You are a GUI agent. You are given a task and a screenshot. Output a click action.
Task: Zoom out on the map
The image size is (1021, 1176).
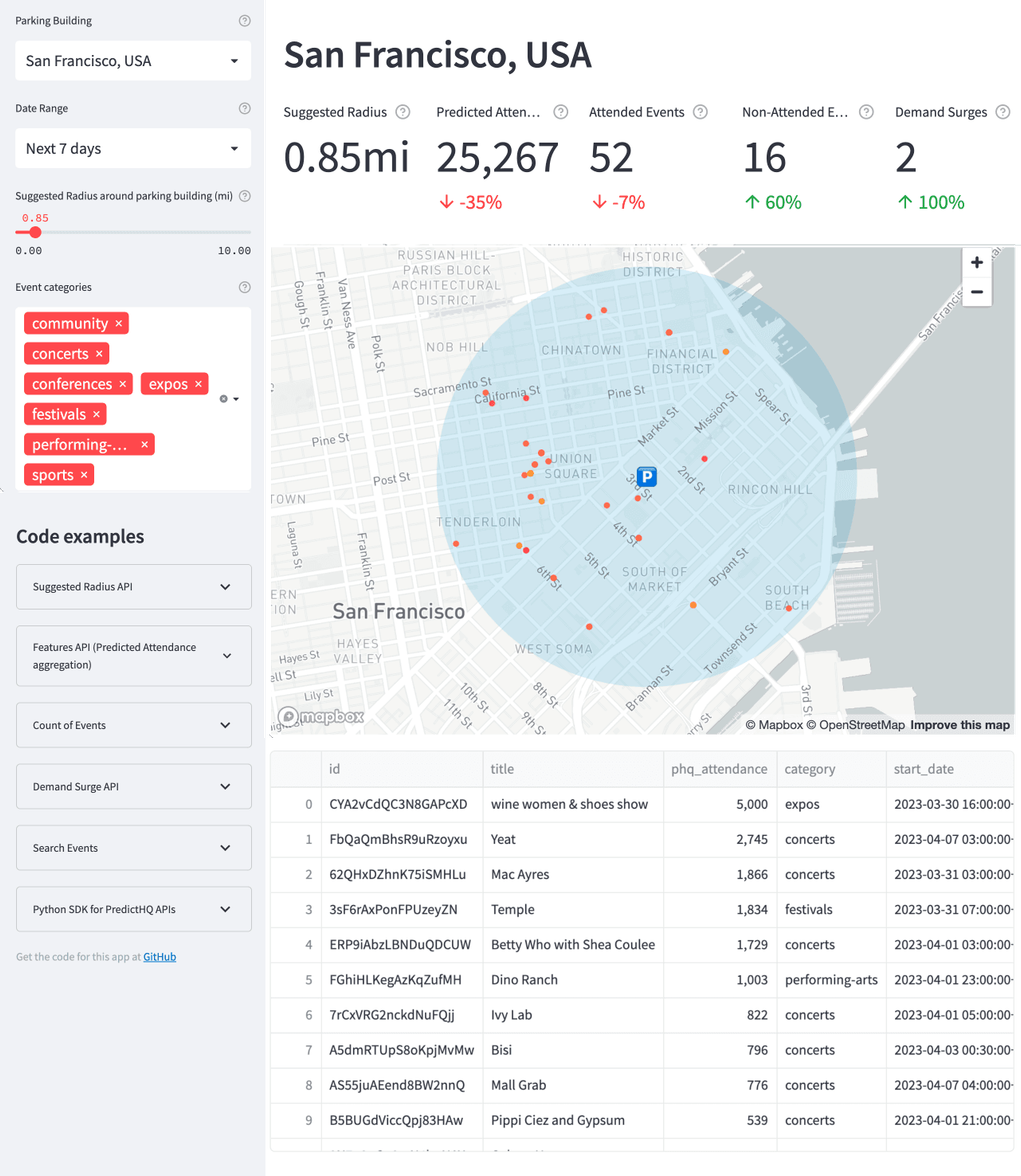click(976, 292)
